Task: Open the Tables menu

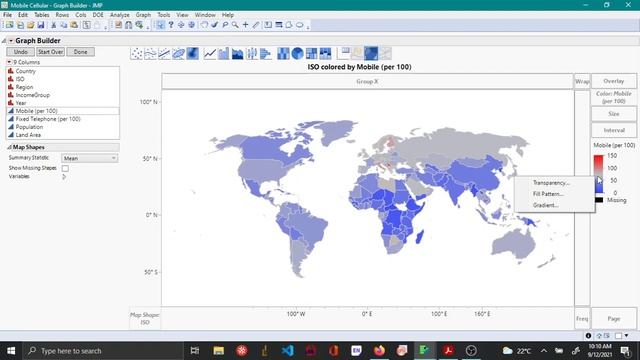Action: 42,15
